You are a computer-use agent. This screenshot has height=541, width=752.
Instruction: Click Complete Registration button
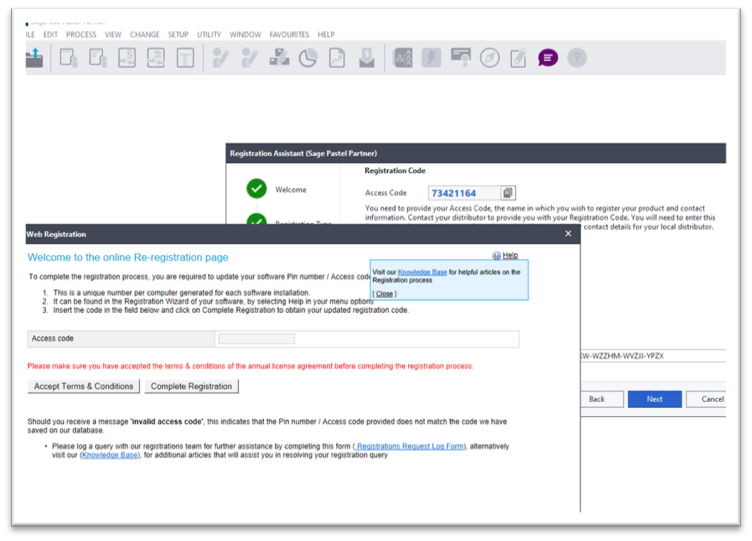[191, 386]
